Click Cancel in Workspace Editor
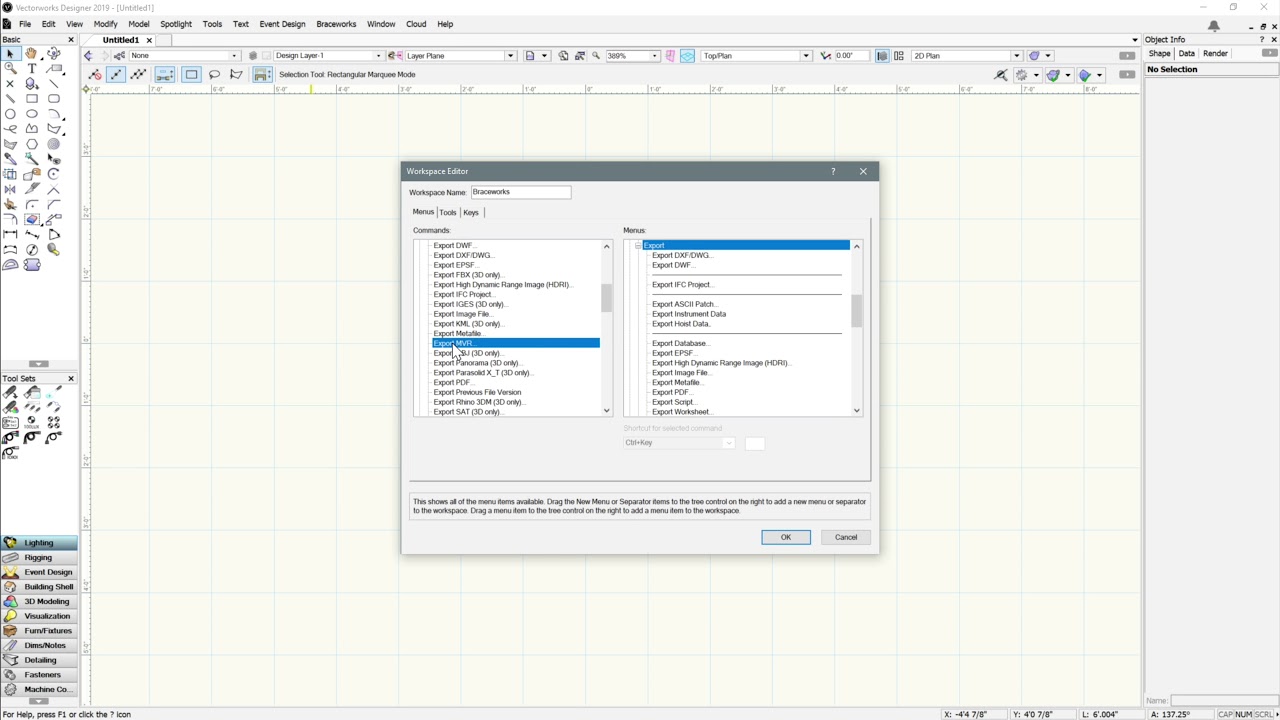 tap(846, 537)
